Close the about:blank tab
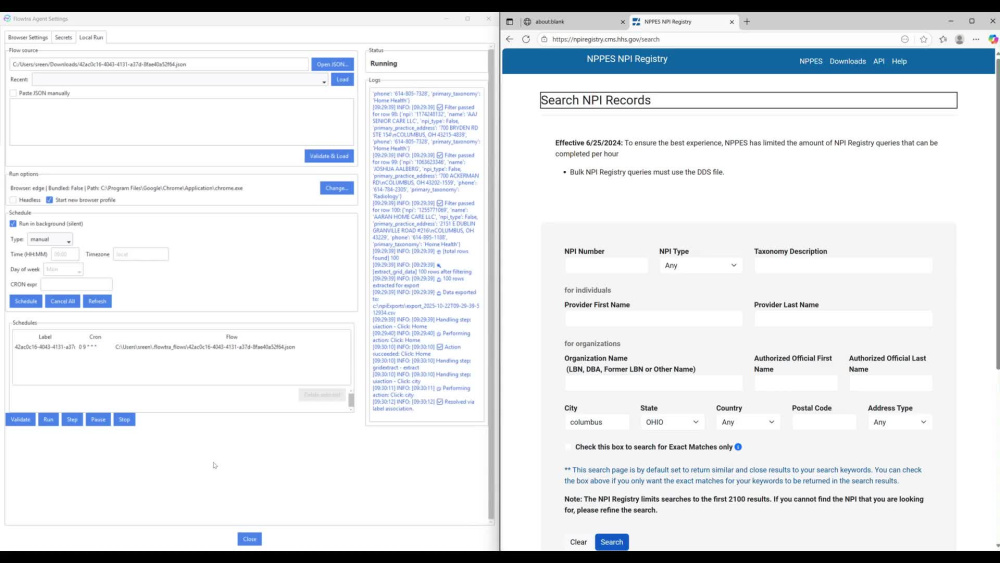The width and height of the screenshot is (1000, 563). pyautogui.click(x=622, y=22)
